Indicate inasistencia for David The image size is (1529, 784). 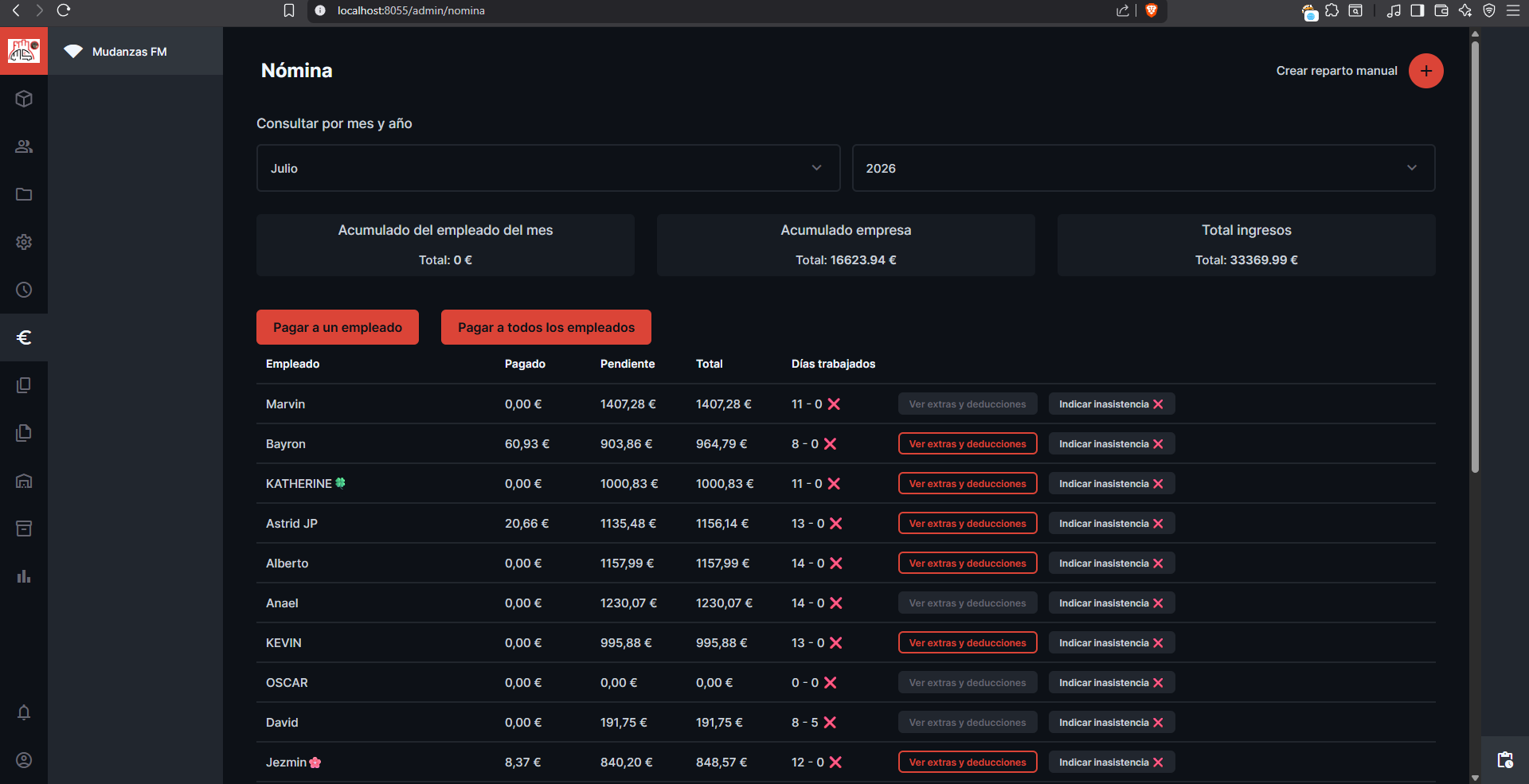pos(1111,723)
